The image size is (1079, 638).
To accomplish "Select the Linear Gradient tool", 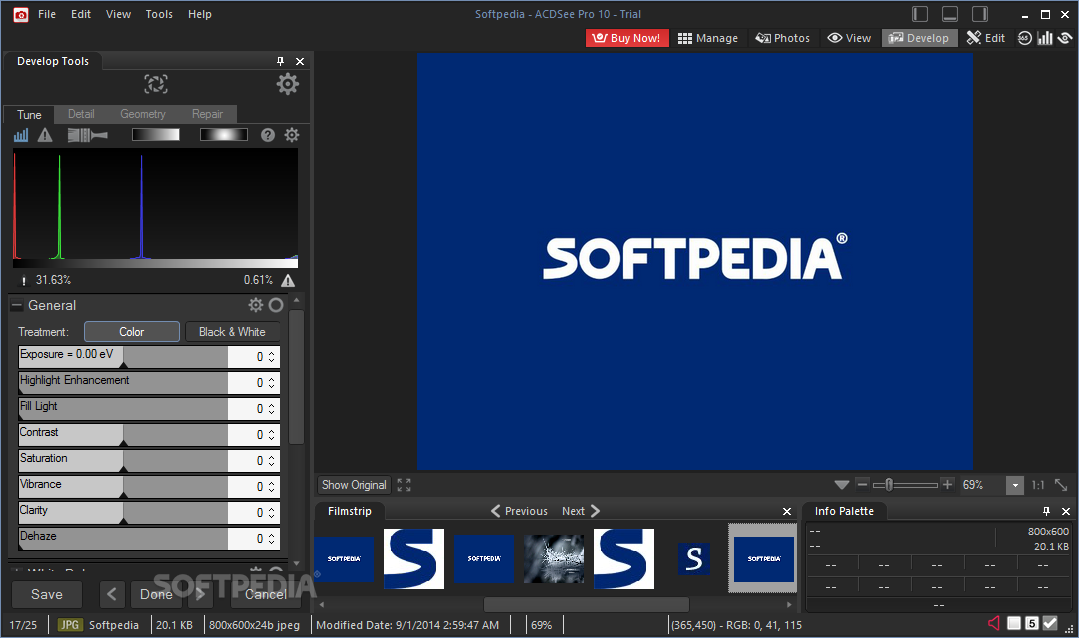I will 156,135.
